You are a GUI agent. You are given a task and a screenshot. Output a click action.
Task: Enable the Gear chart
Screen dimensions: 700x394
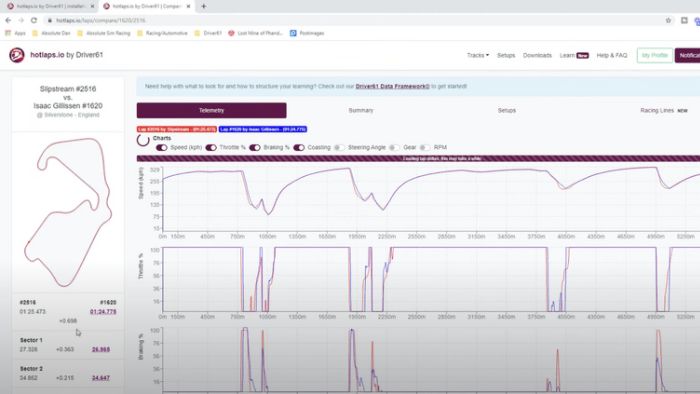tap(394, 147)
